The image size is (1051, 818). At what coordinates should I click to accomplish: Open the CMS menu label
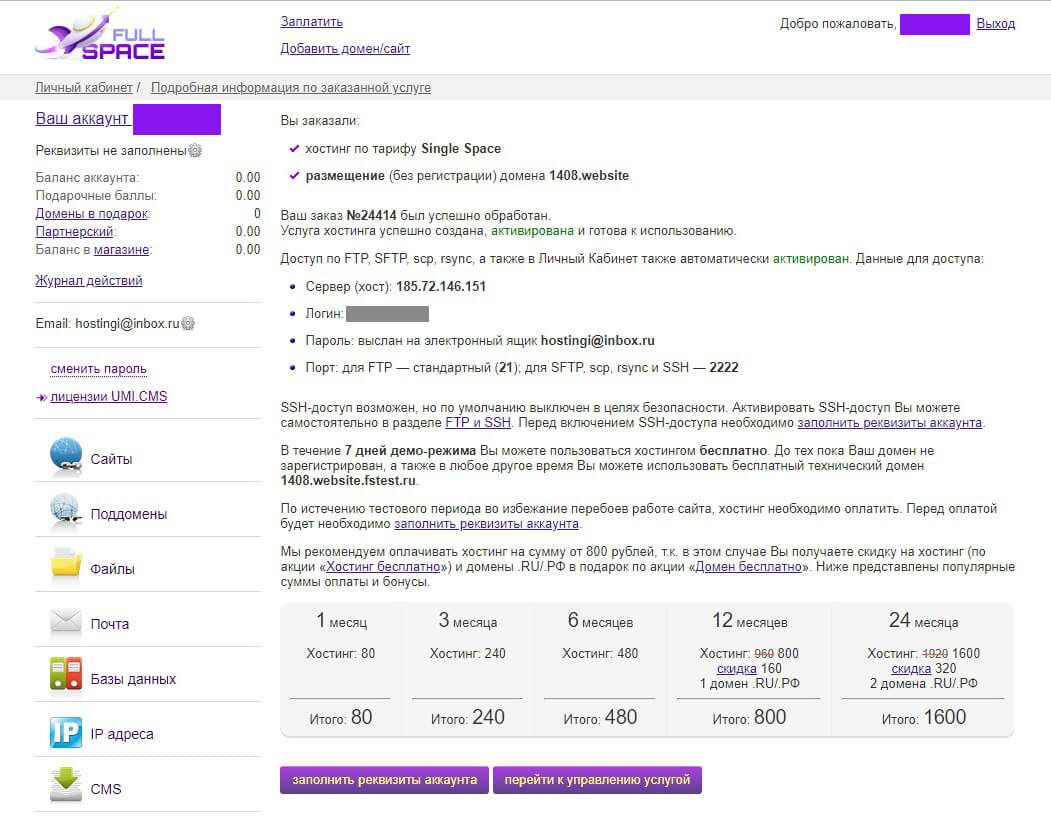[106, 789]
